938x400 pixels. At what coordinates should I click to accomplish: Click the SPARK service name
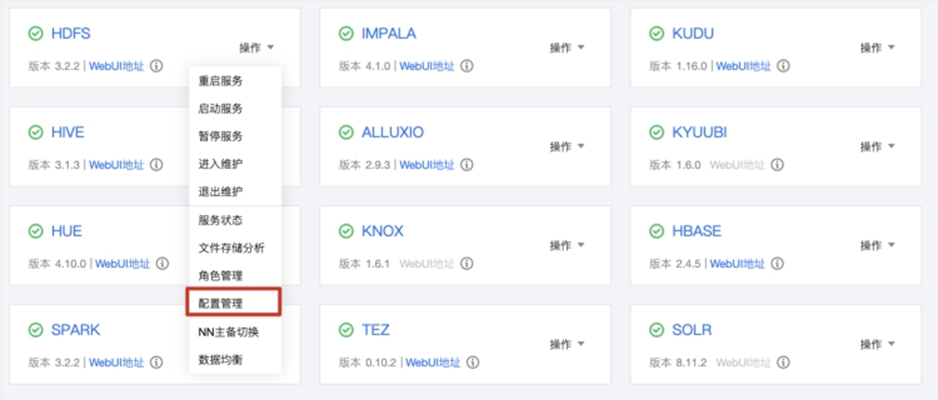pos(76,330)
